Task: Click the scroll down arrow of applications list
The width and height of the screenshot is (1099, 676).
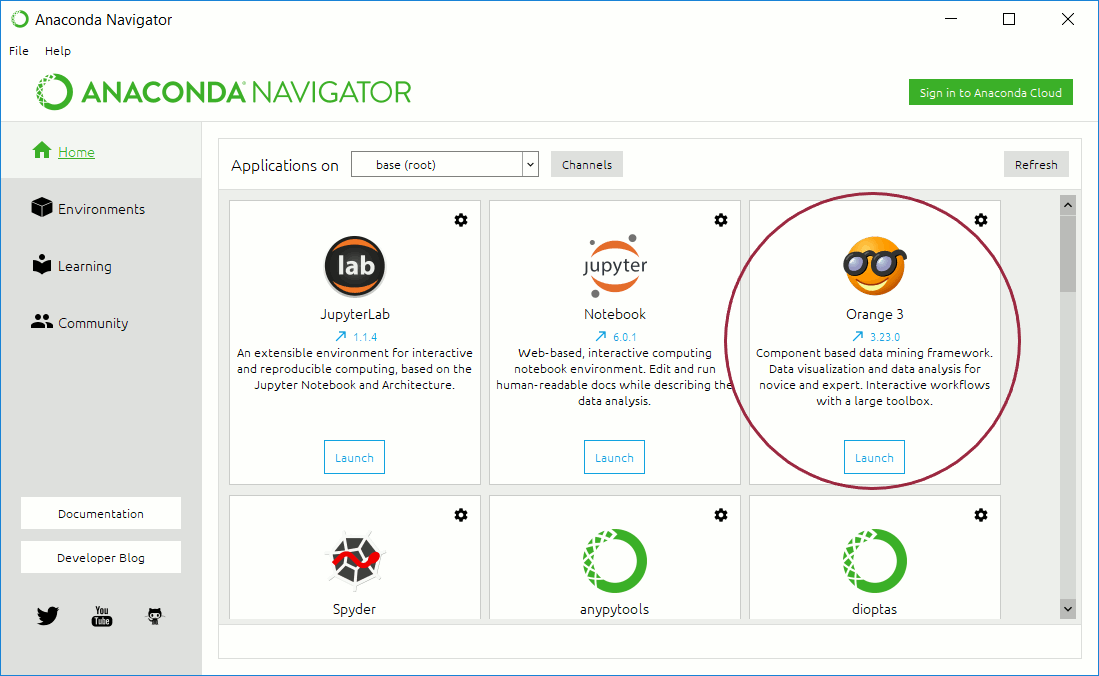Action: [x=1068, y=608]
